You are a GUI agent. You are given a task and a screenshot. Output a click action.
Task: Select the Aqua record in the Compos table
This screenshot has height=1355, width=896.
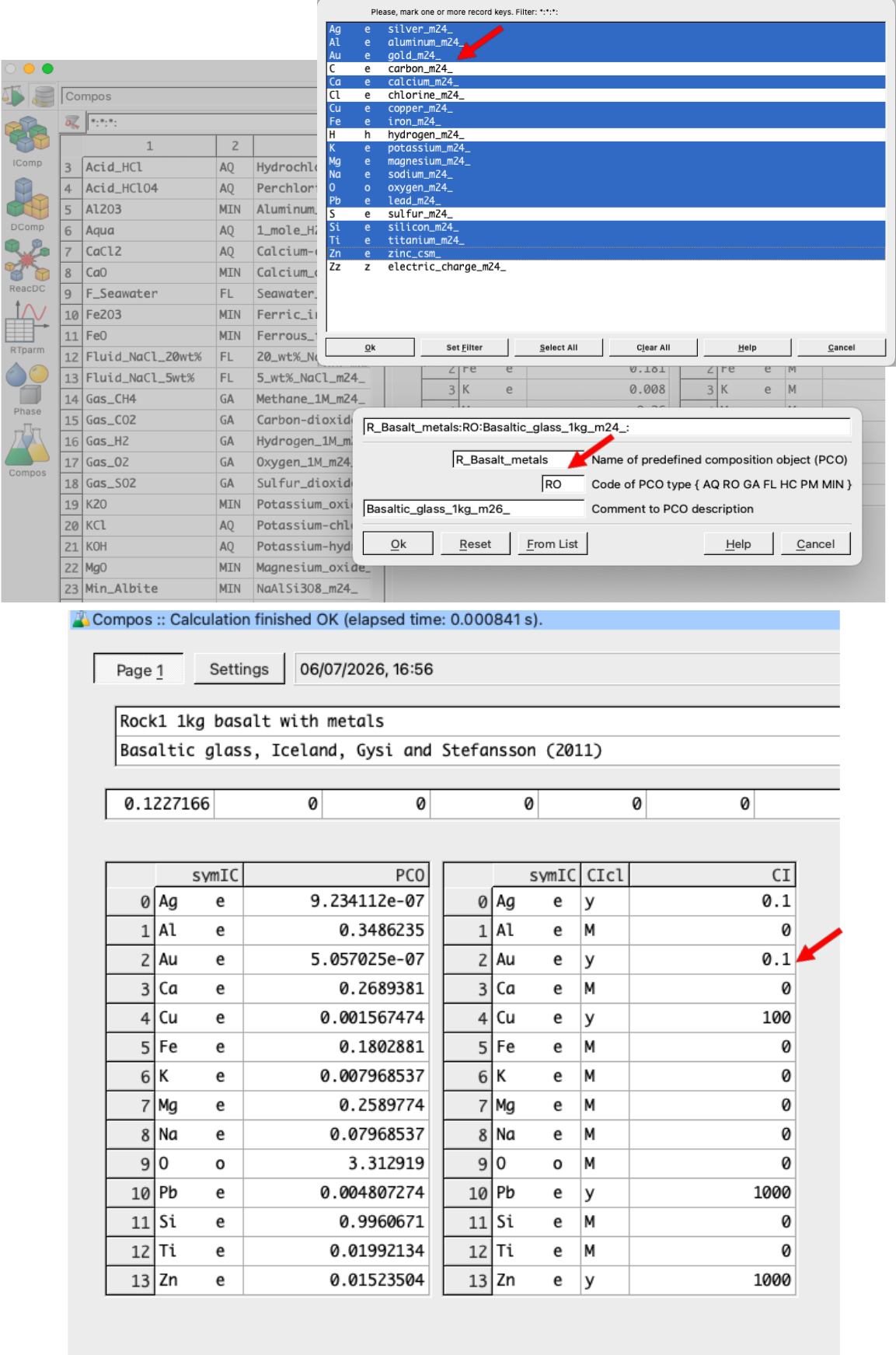(x=149, y=230)
